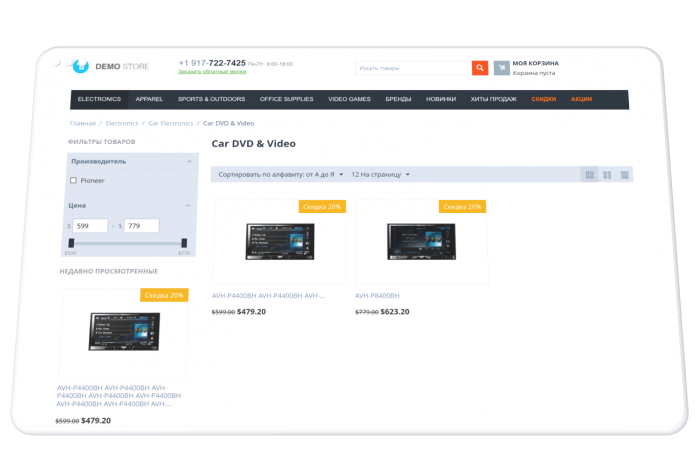The width and height of the screenshot is (700, 466).
Task: Open the Apparel menu item
Action: point(149,99)
